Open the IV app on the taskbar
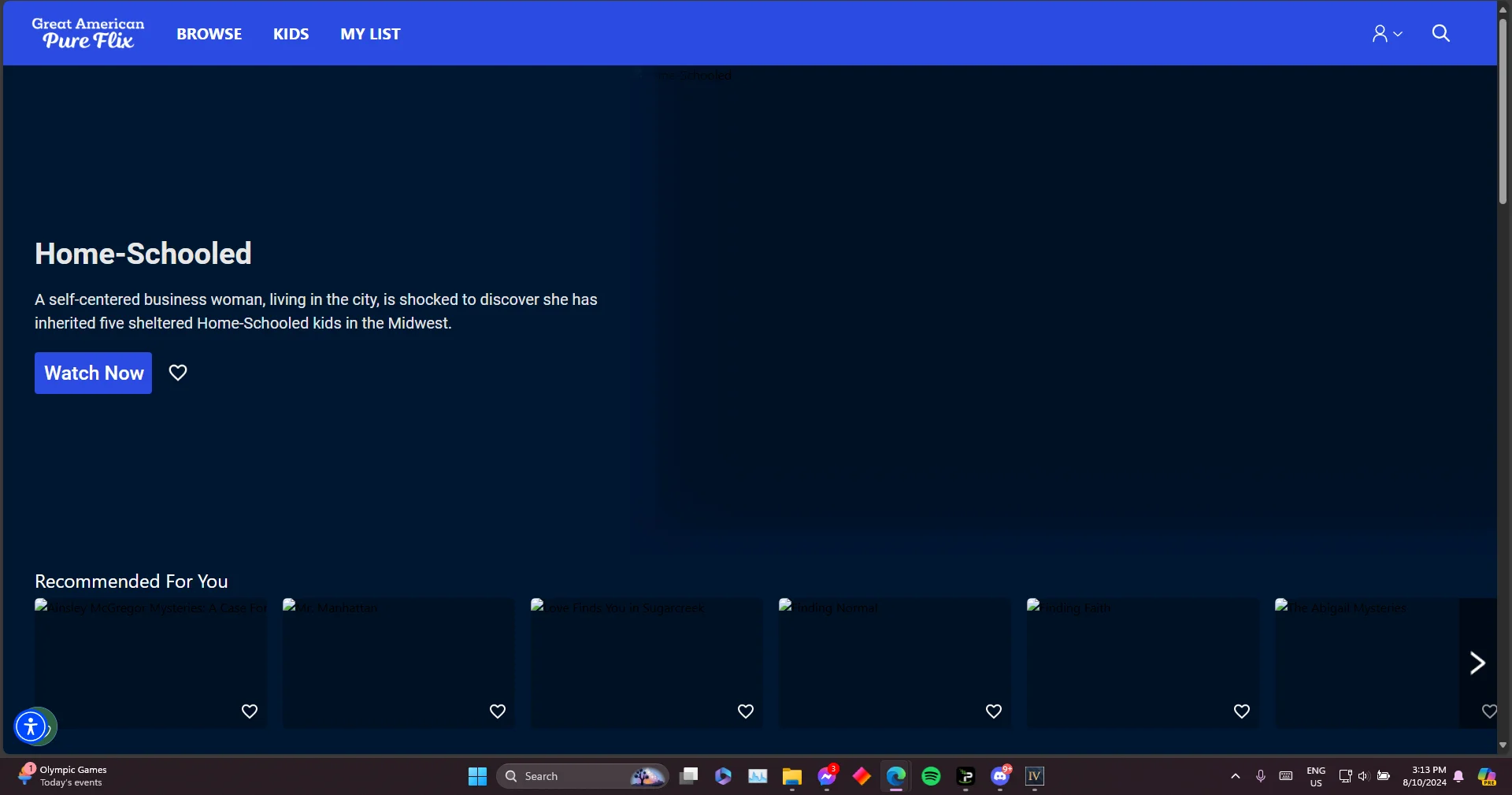The height and width of the screenshot is (795, 1512). point(1035,776)
